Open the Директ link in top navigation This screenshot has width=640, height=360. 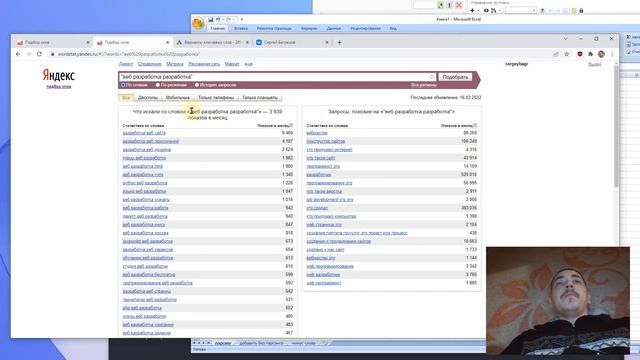point(126,64)
